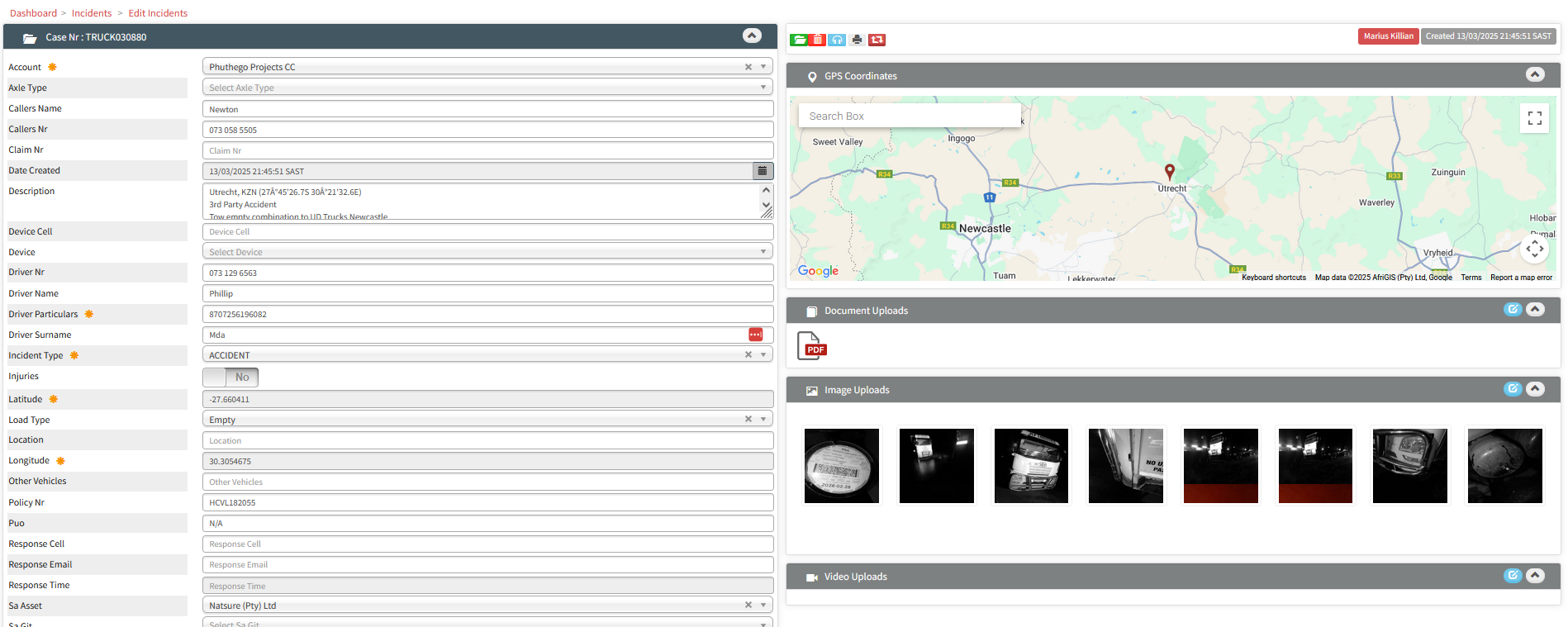Image resolution: width=1568 pixels, height=627 pixels.
Task: Collapse the Video Uploads panel
Action: [1535, 575]
